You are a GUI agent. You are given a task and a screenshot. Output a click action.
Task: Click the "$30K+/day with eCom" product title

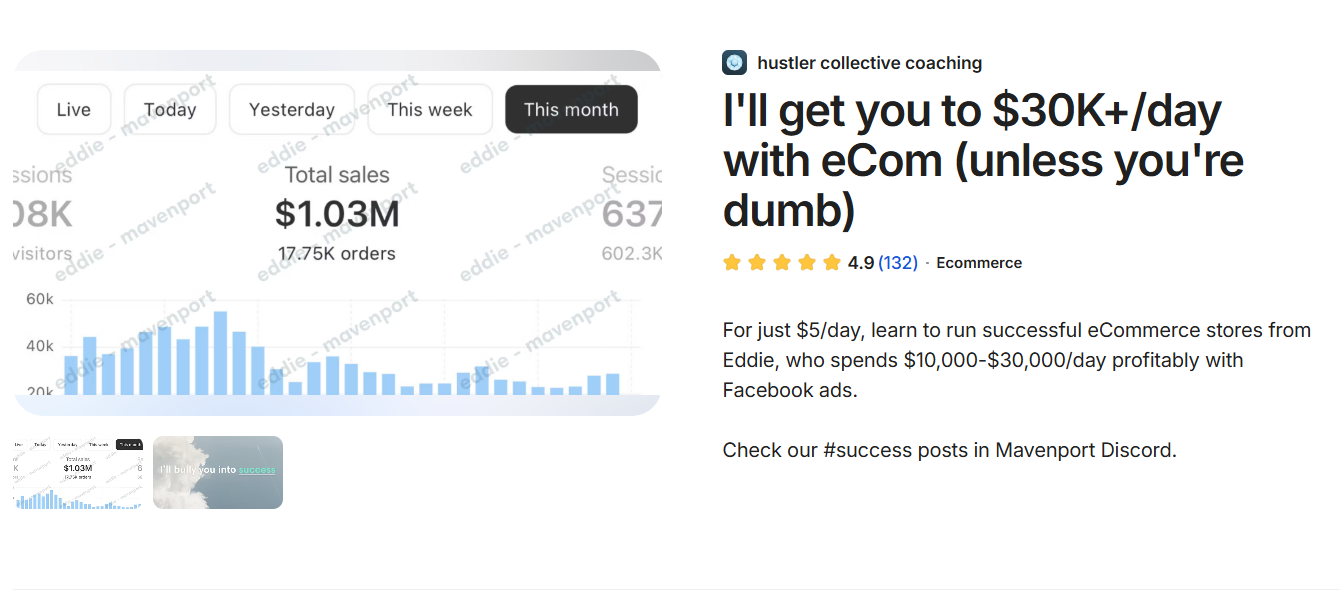[983, 160]
